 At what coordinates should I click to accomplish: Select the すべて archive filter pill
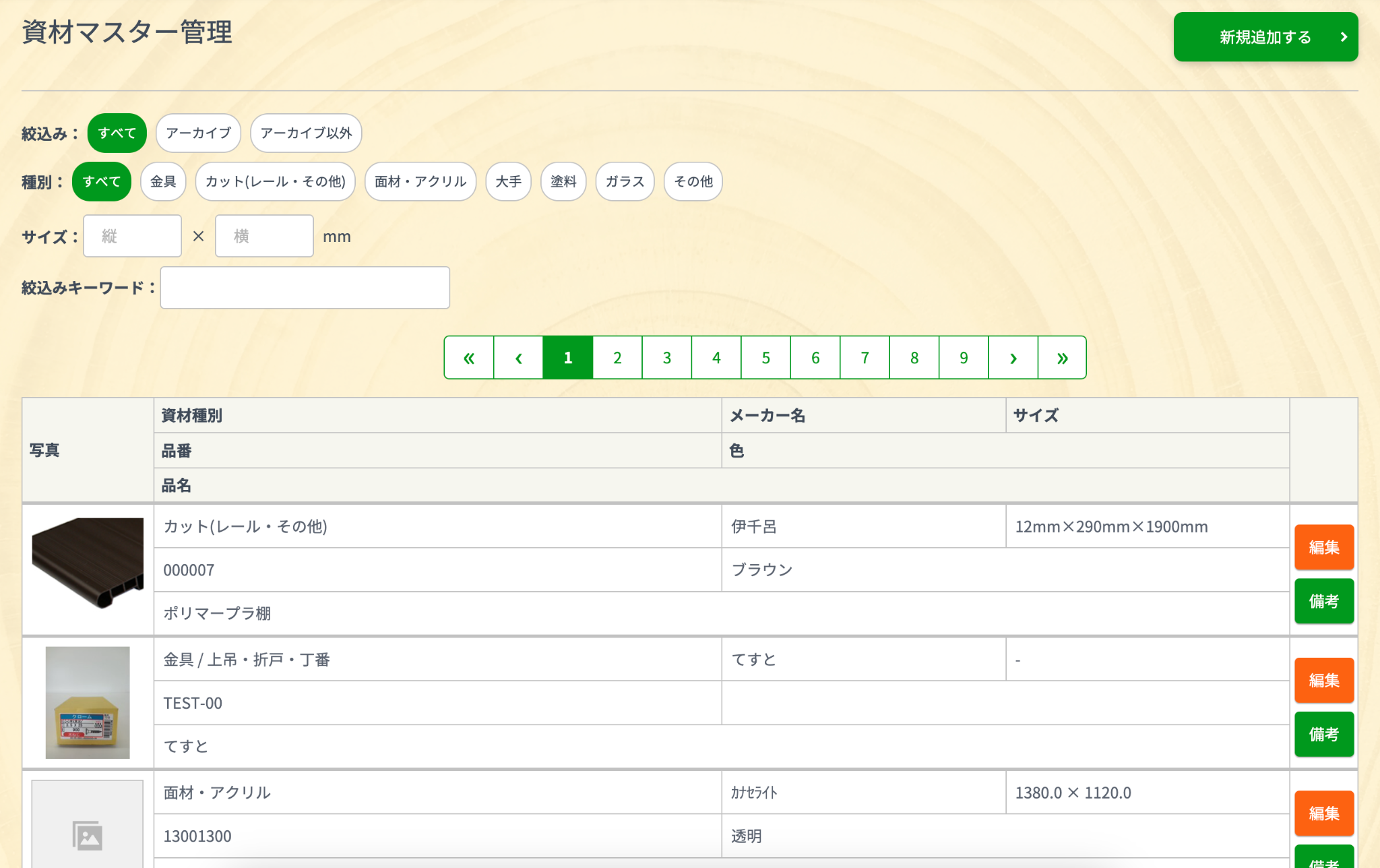117,133
